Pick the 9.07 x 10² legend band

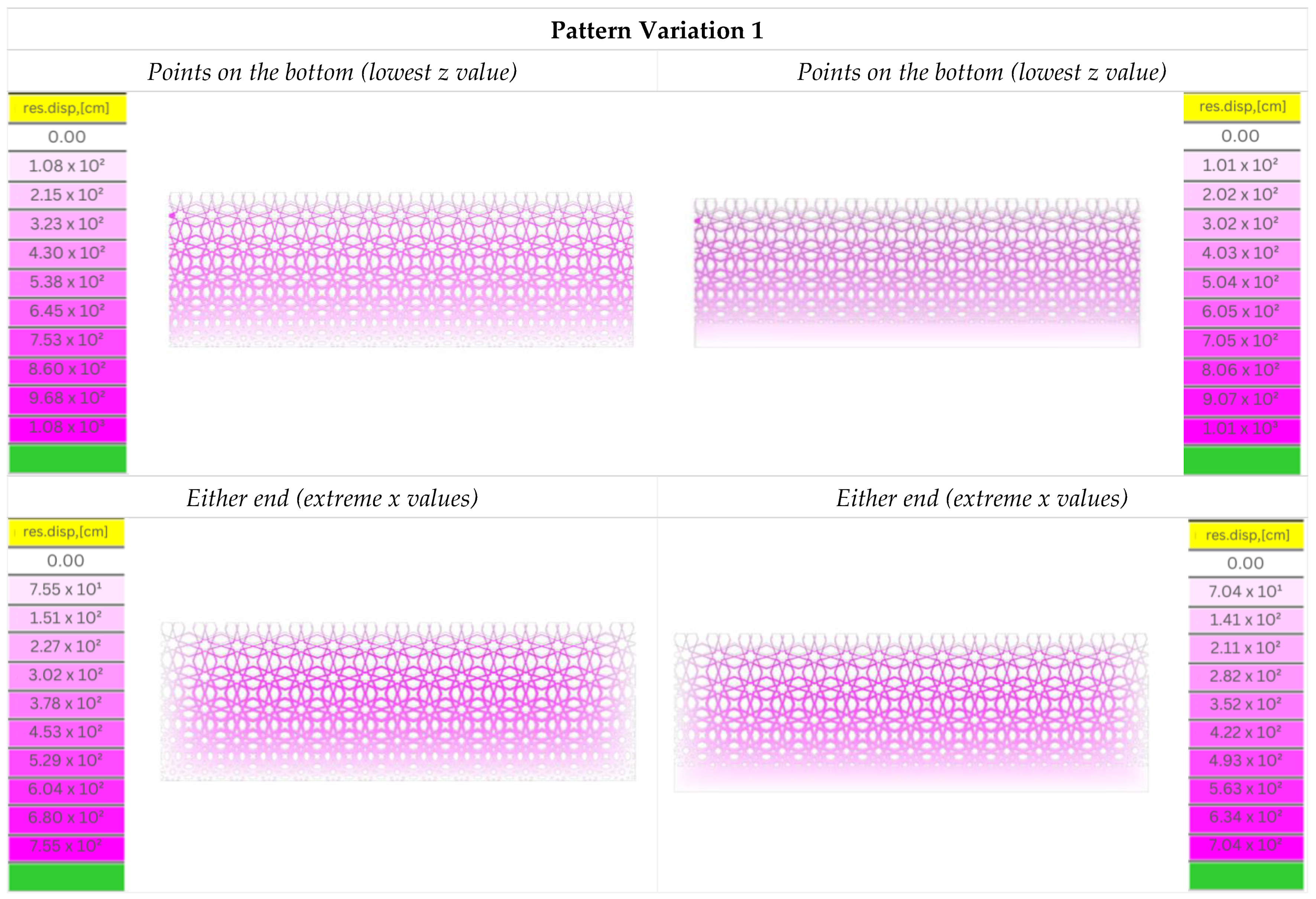[x=1241, y=400]
